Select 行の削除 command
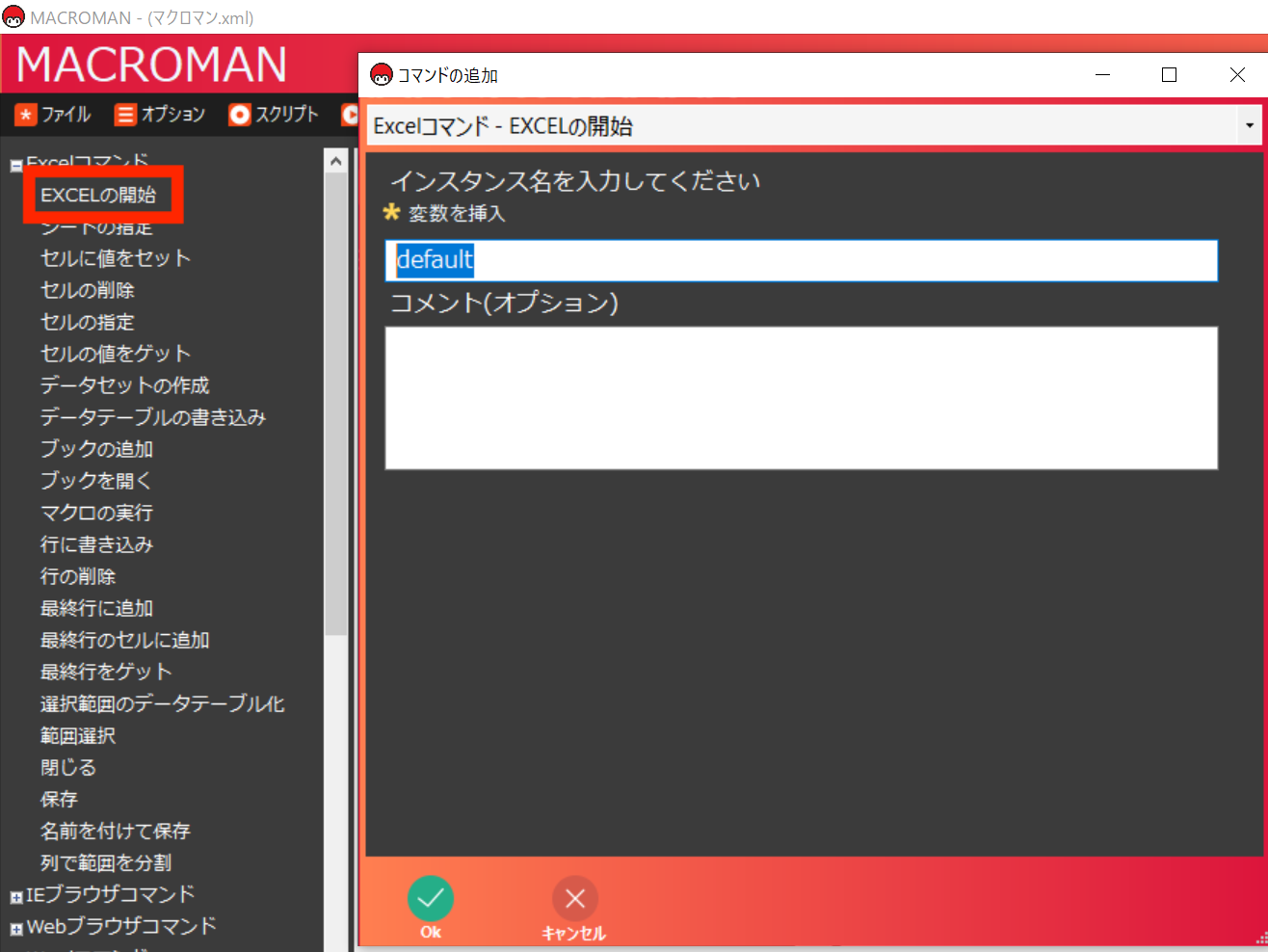This screenshot has width=1268, height=952. 78,576
